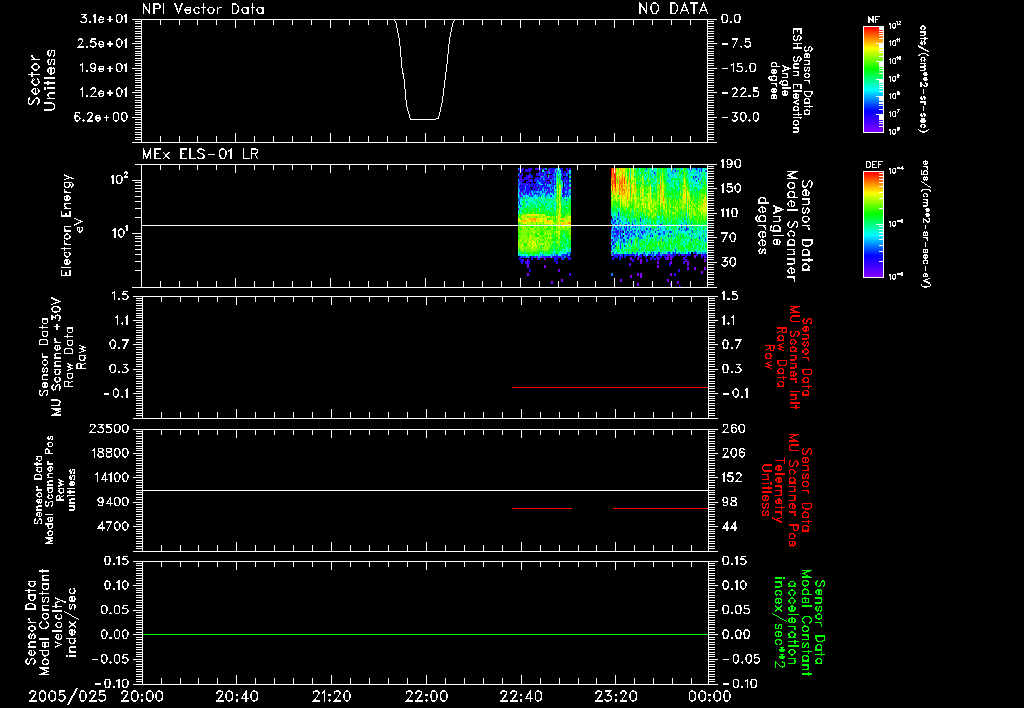Click the "20:40" time axis label
This screenshot has width=1024, height=708.
coord(236,696)
